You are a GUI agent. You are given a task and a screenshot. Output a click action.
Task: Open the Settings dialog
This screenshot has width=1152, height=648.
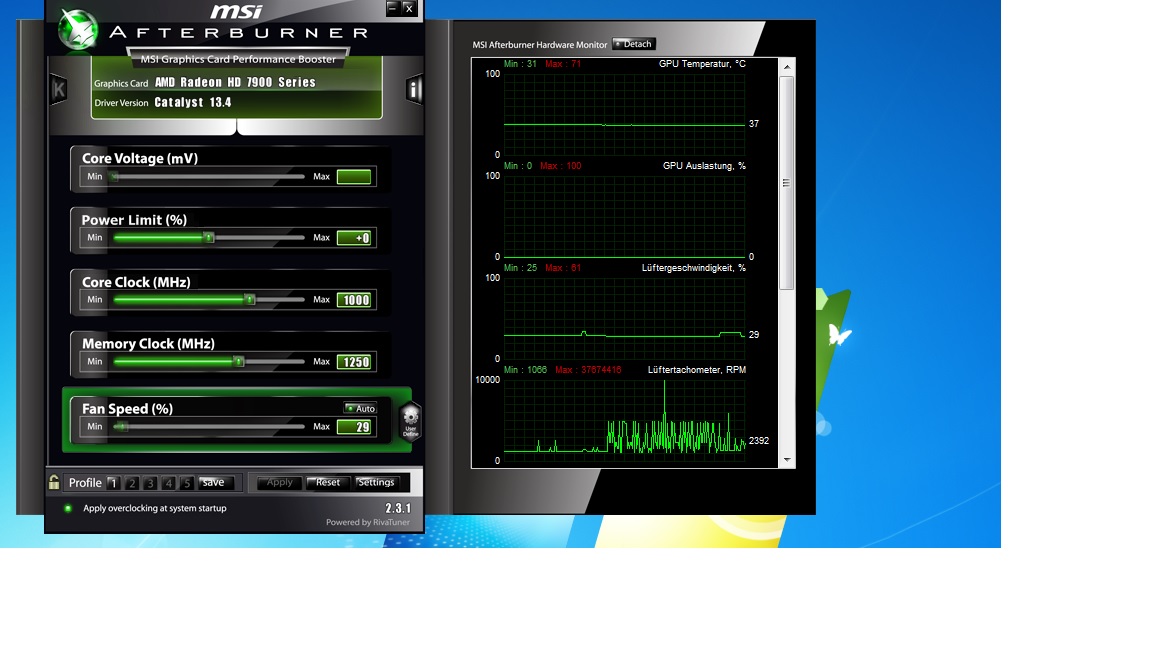pos(376,483)
